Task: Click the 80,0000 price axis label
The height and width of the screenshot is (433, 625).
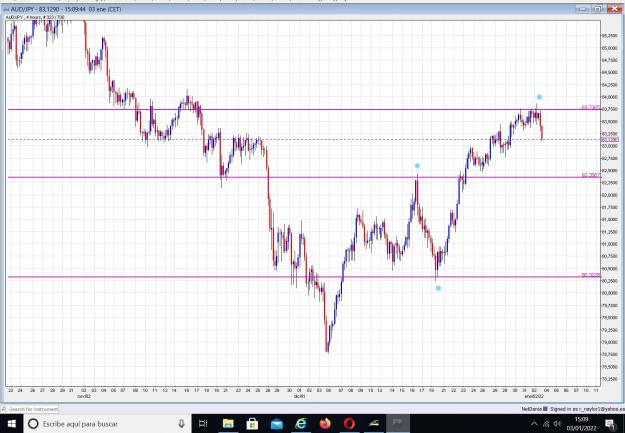Action: point(609,293)
